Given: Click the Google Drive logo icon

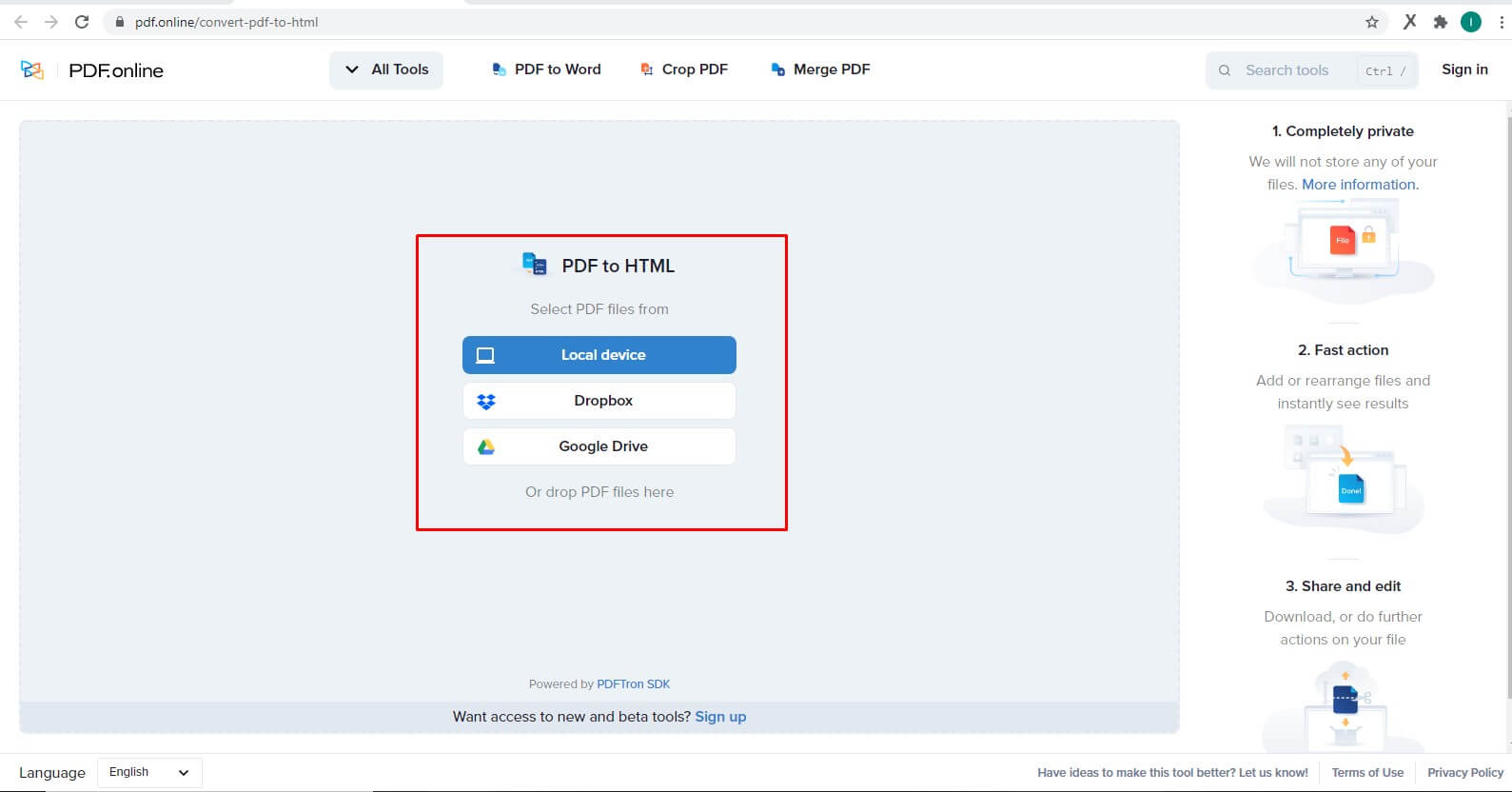Looking at the screenshot, I should coord(486,446).
